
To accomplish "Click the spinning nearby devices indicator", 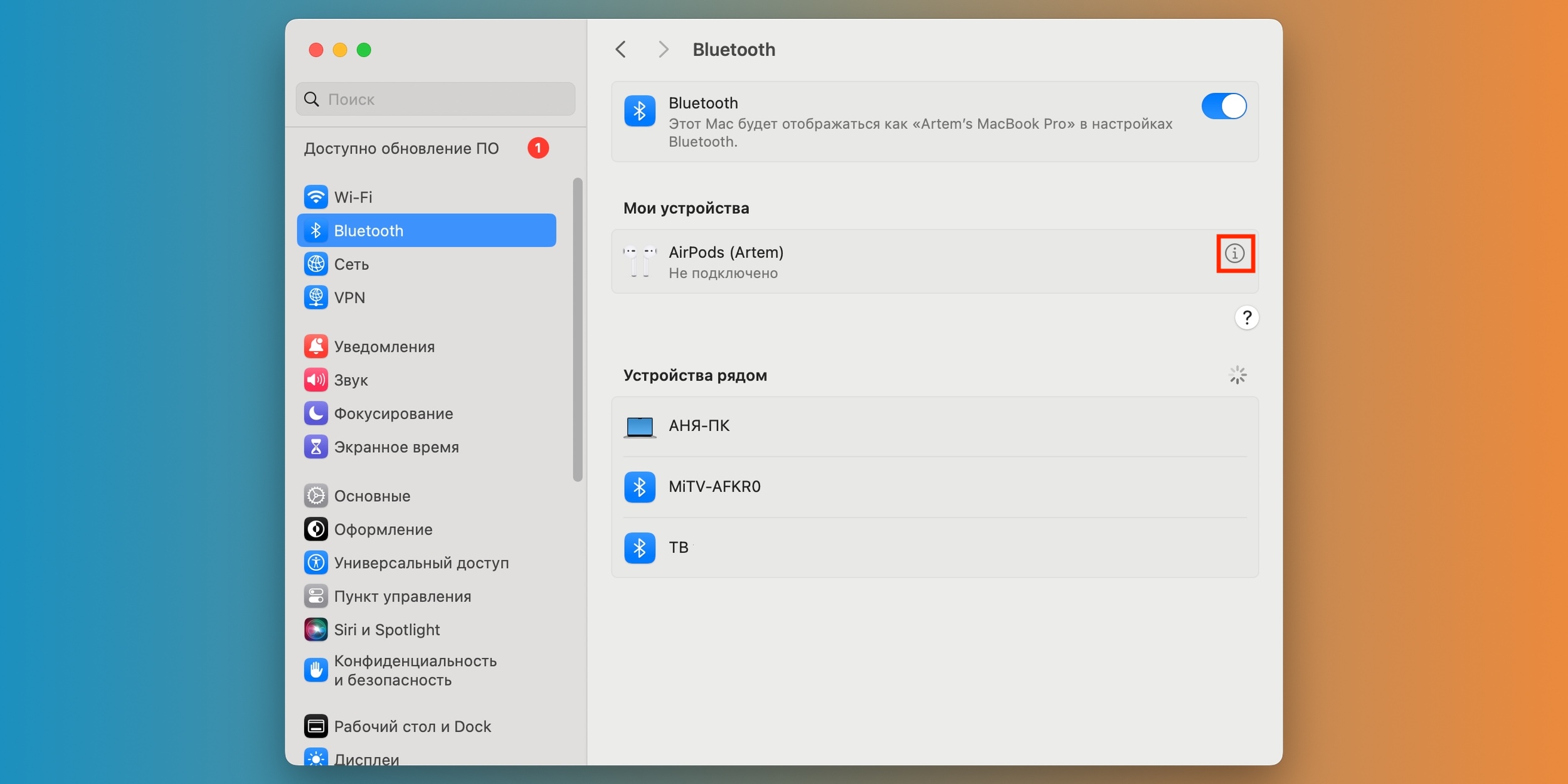I will pyautogui.click(x=1238, y=375).
